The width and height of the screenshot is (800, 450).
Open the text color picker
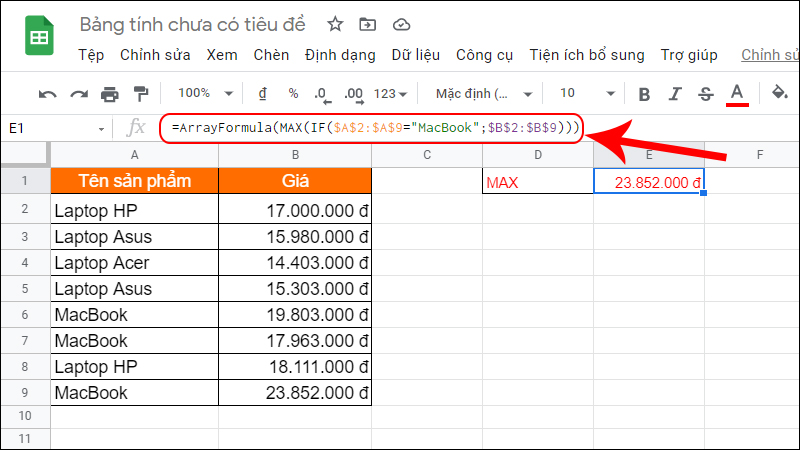[738, 94]
